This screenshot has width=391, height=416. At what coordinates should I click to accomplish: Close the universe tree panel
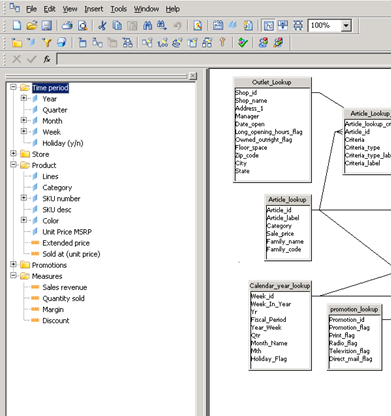click(193, 76)
